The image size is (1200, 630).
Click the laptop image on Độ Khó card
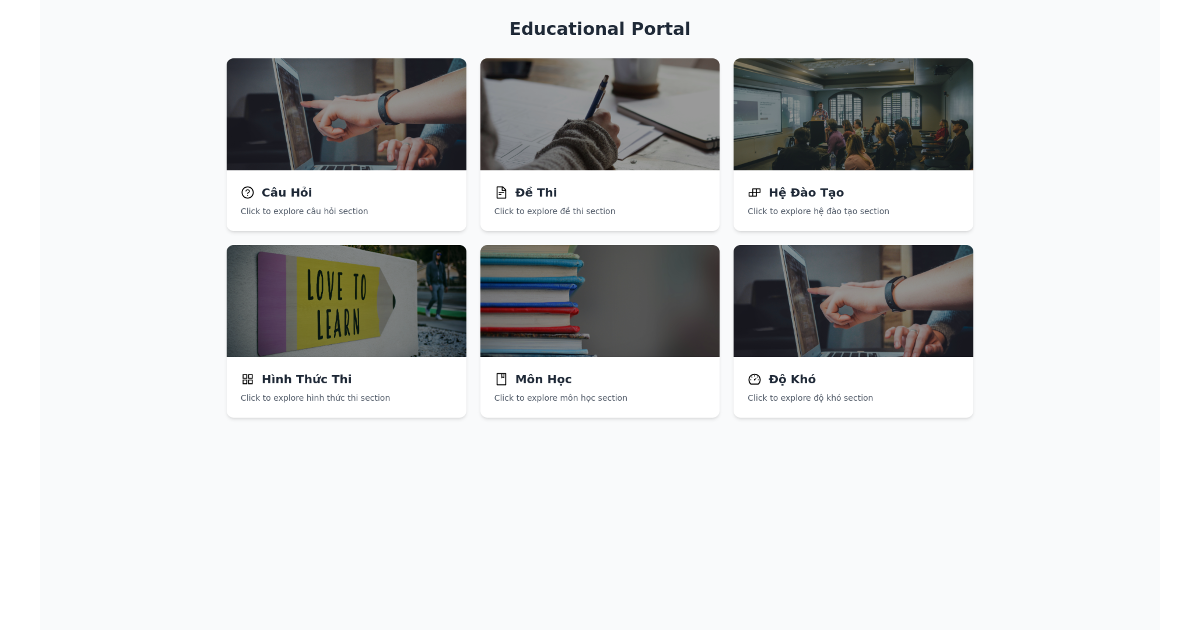coord(853,301)
